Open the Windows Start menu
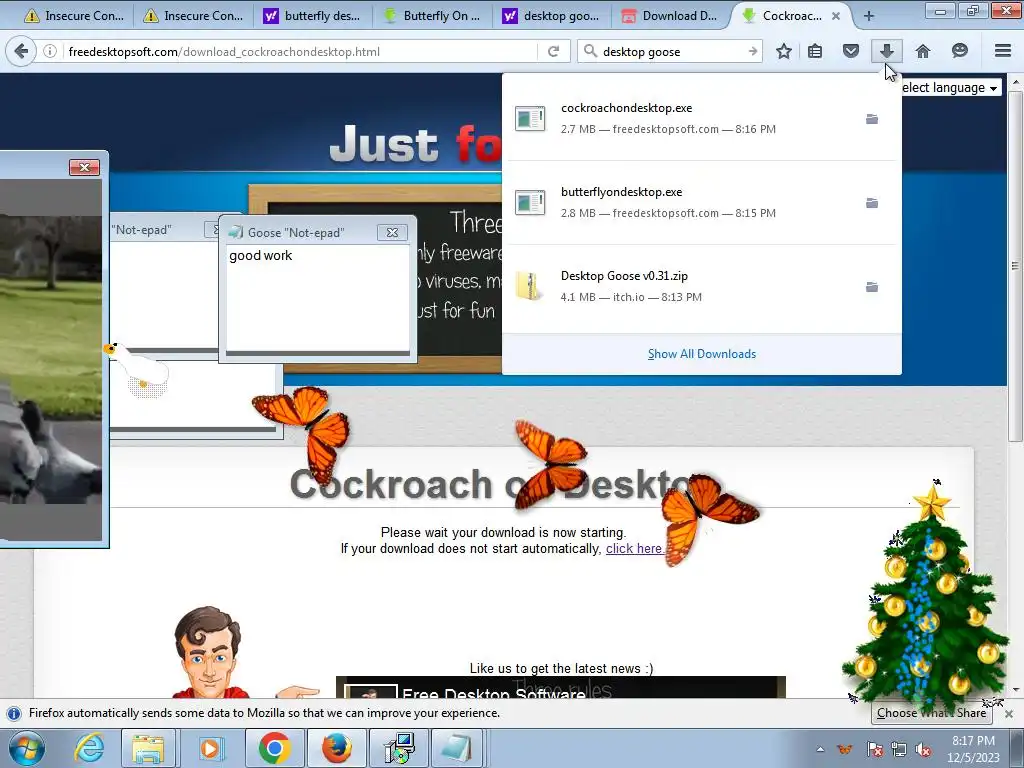This screenshot has width=1024, height=768. (x=27, y=748)
